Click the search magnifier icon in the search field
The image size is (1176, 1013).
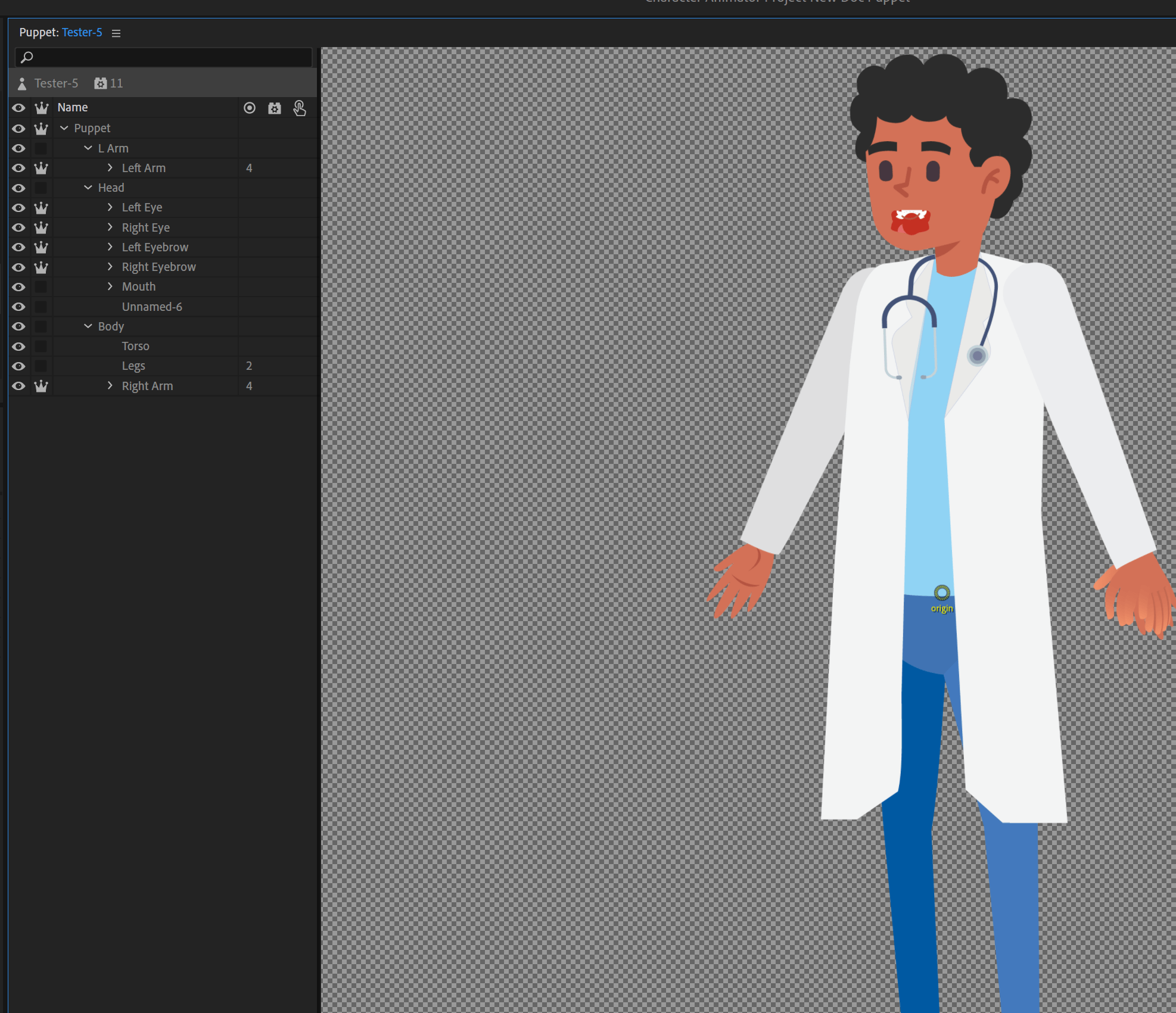point(27,57)
